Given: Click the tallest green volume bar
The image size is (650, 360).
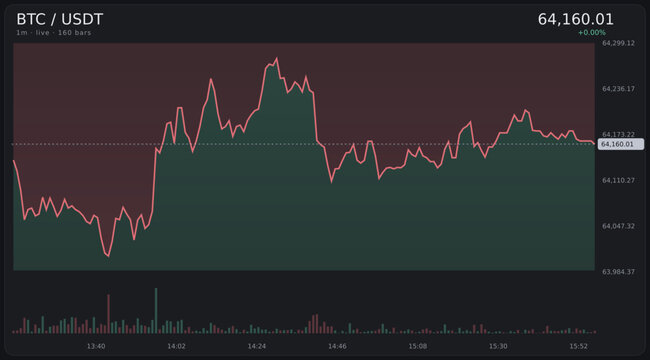Looking at the screenshot, I should [x=156, y=311].
